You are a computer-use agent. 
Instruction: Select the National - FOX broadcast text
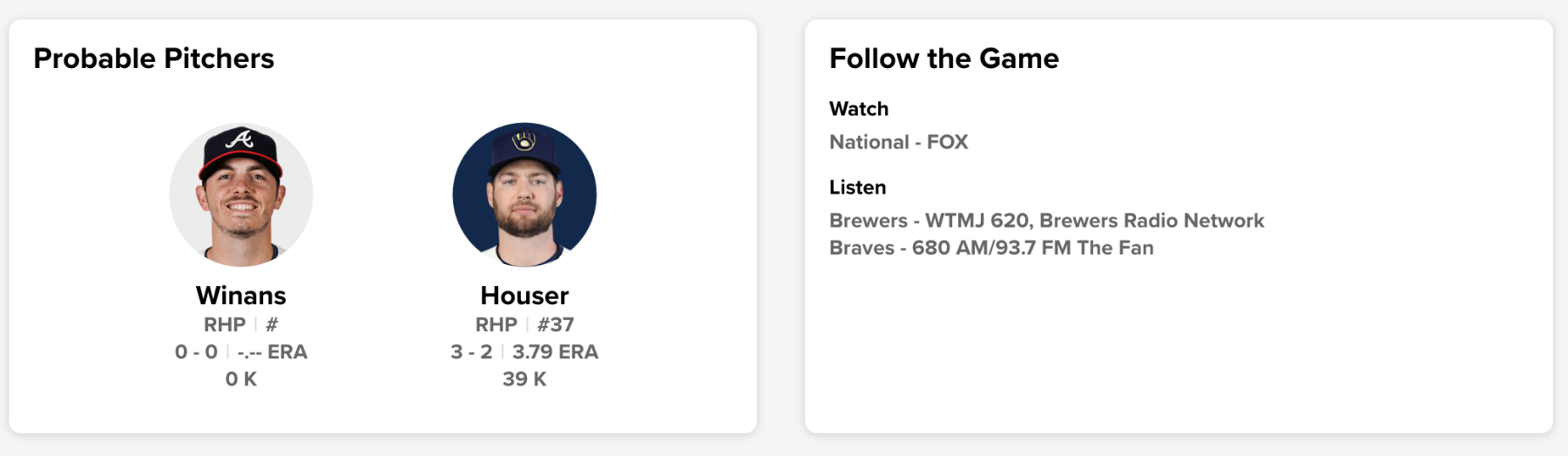point(898,142)
